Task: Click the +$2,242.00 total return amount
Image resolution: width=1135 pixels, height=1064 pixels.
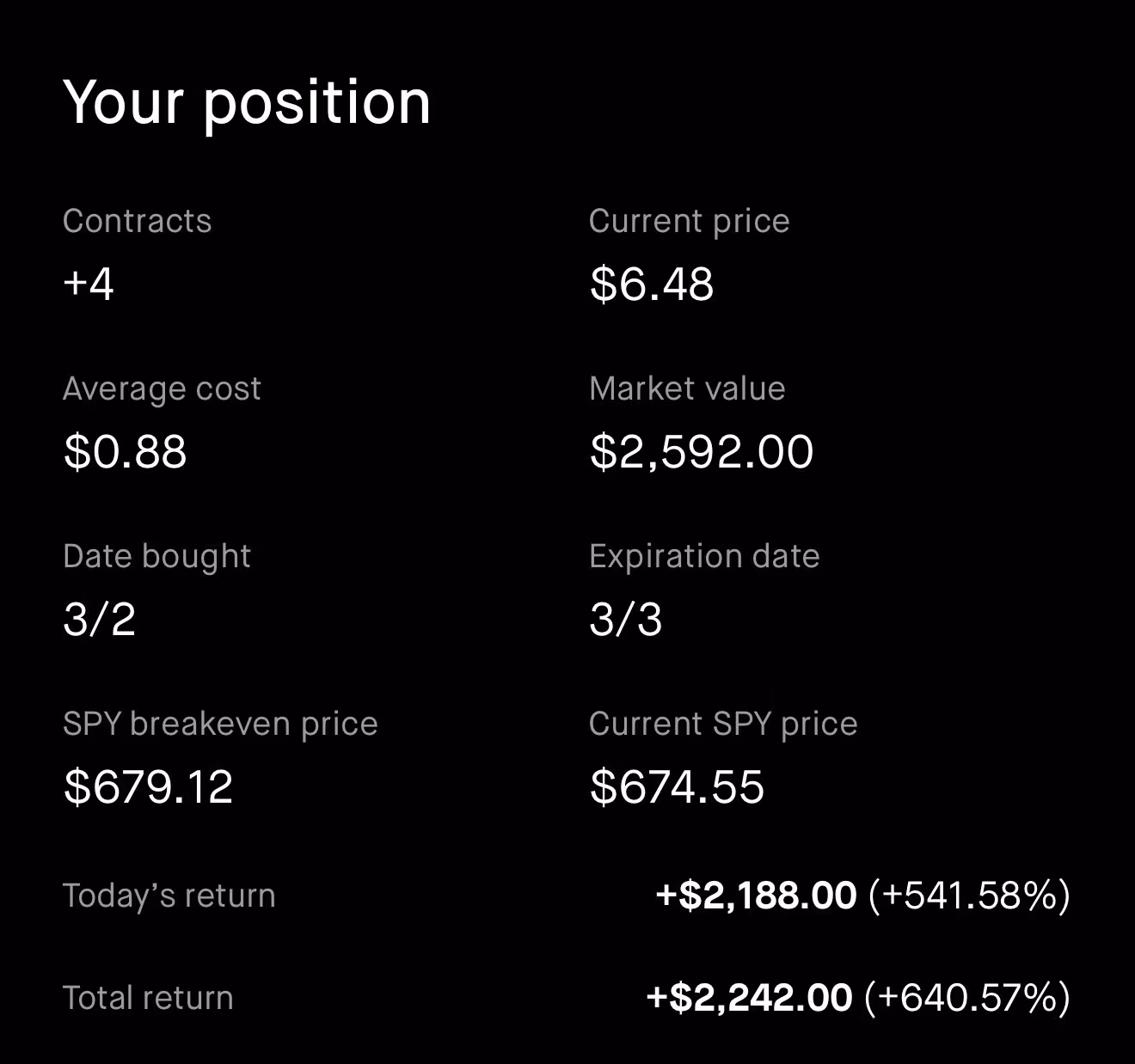Action: pos(749,998)
